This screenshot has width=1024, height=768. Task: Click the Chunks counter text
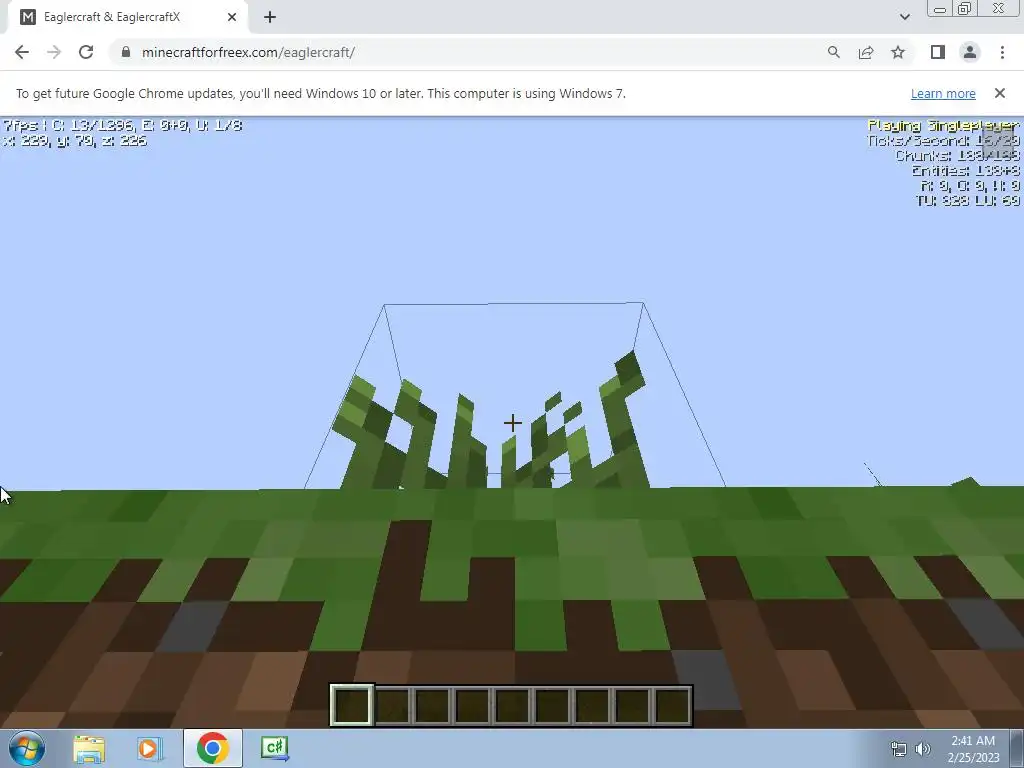[x=957, y=155]
